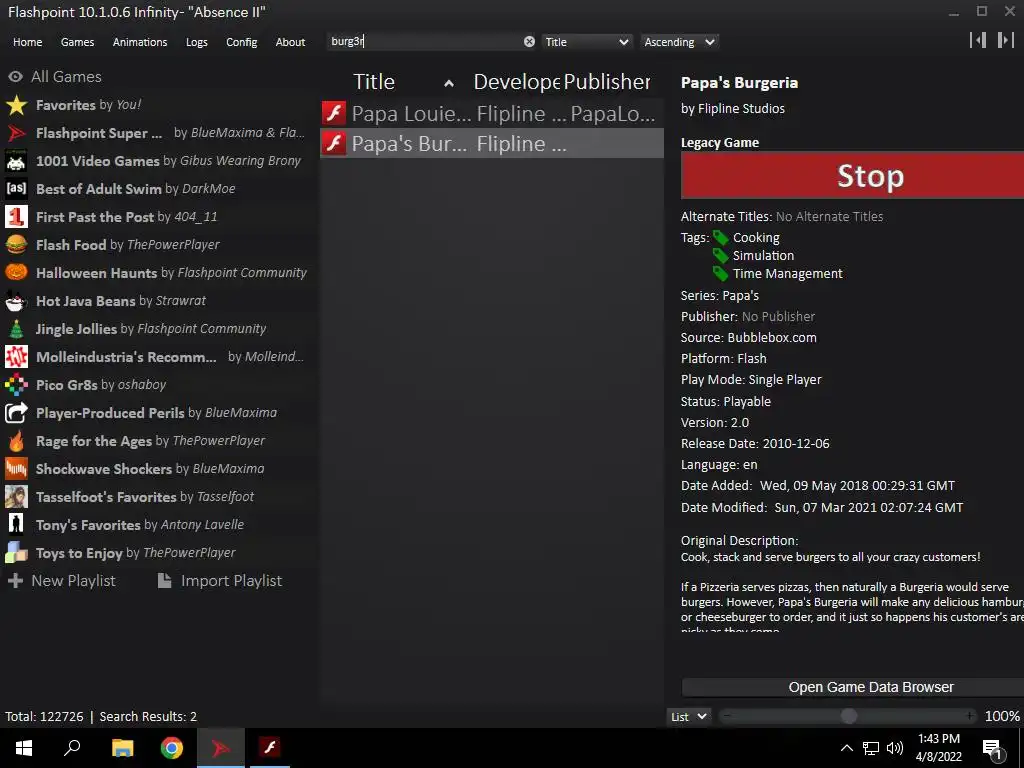Collapse right sidebar with top-right toggle icon
The width and height of the screenshot is (1024, 768).
(1005, 40)
